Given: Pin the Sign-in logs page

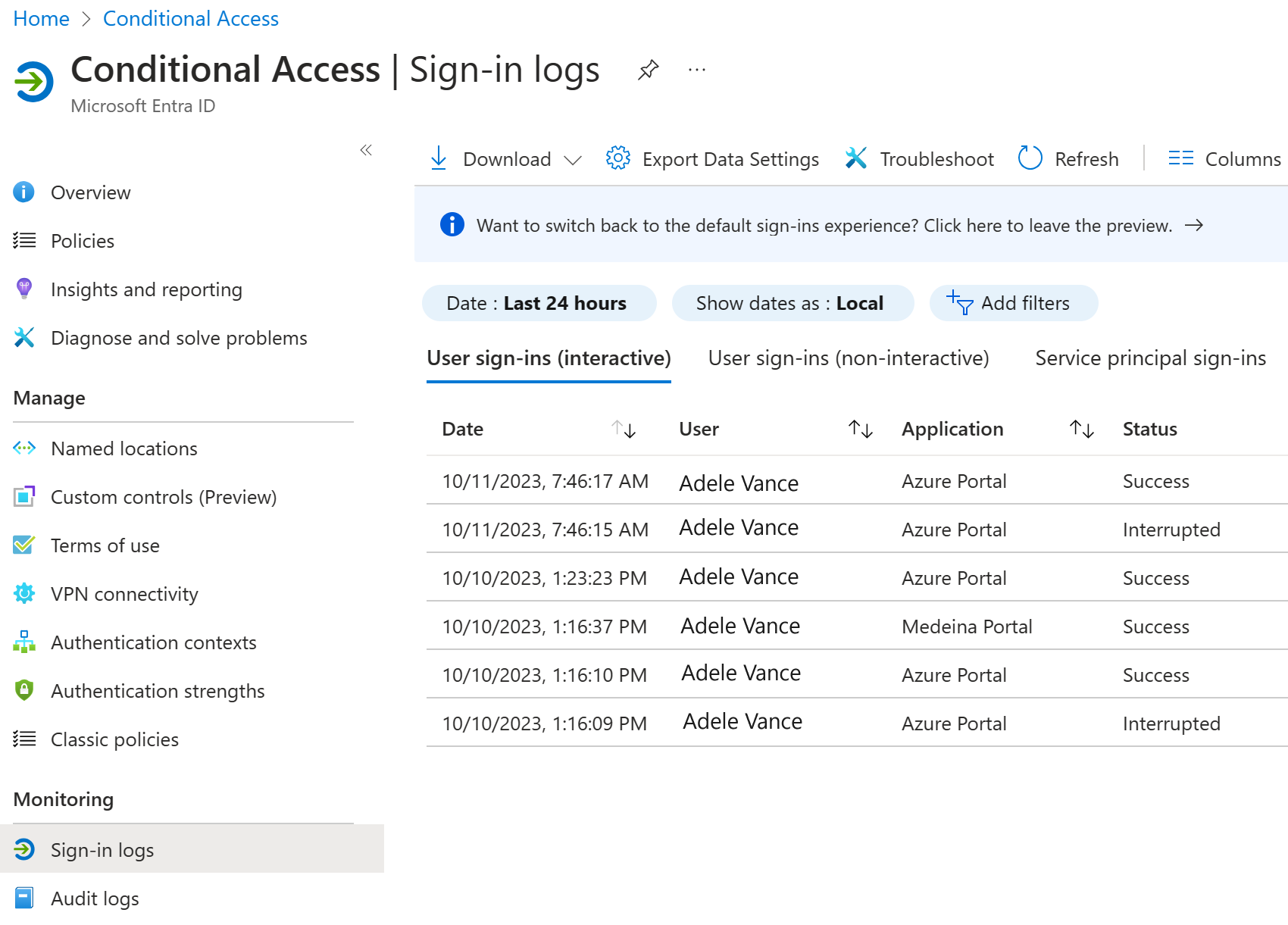Looking at the screenshot, I should [648, 69].
